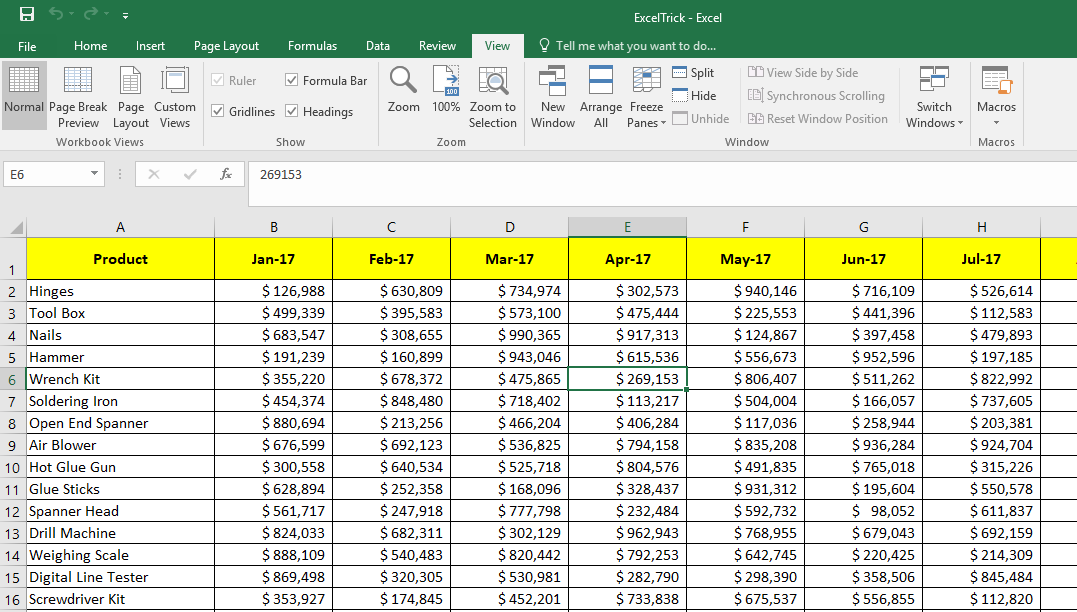Hide the current window with Hide button

[693, 96]
